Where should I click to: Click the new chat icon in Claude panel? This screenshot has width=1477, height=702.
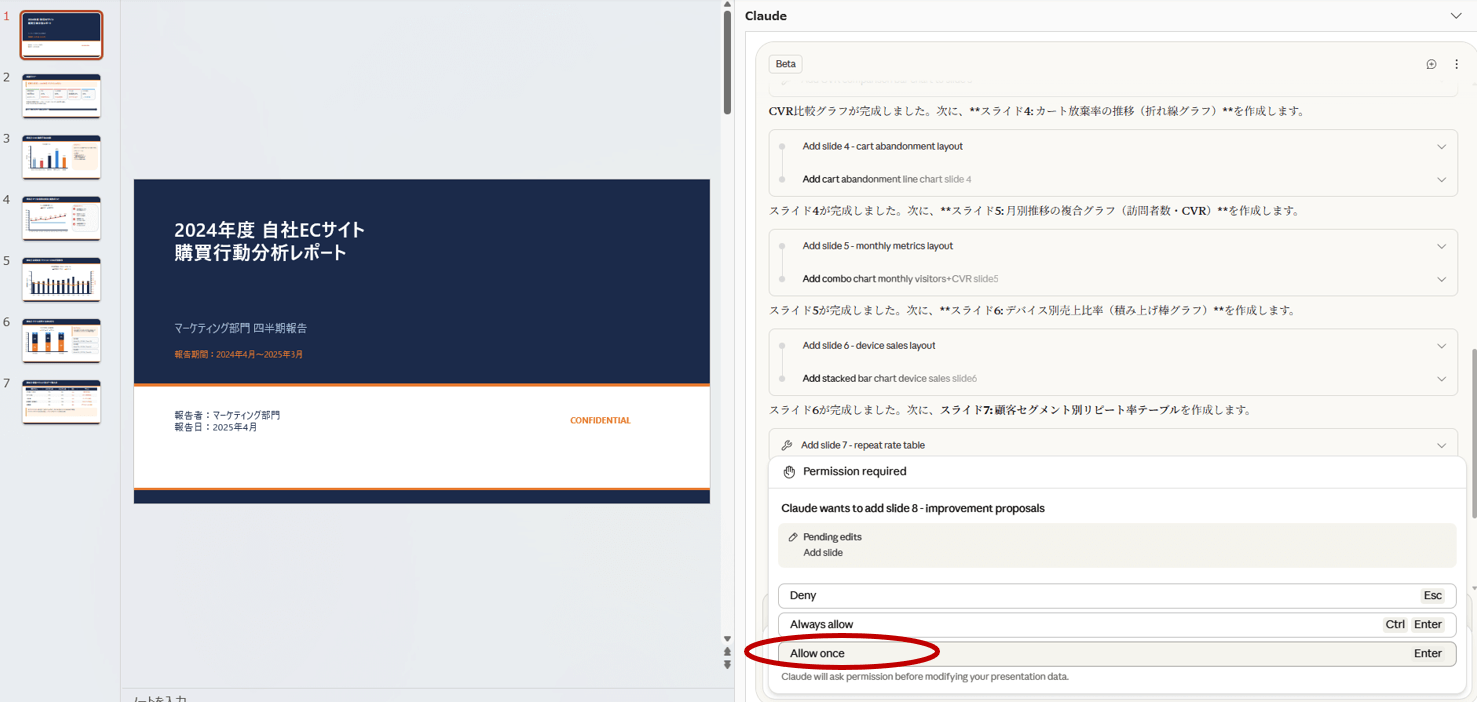point(1431,64)
